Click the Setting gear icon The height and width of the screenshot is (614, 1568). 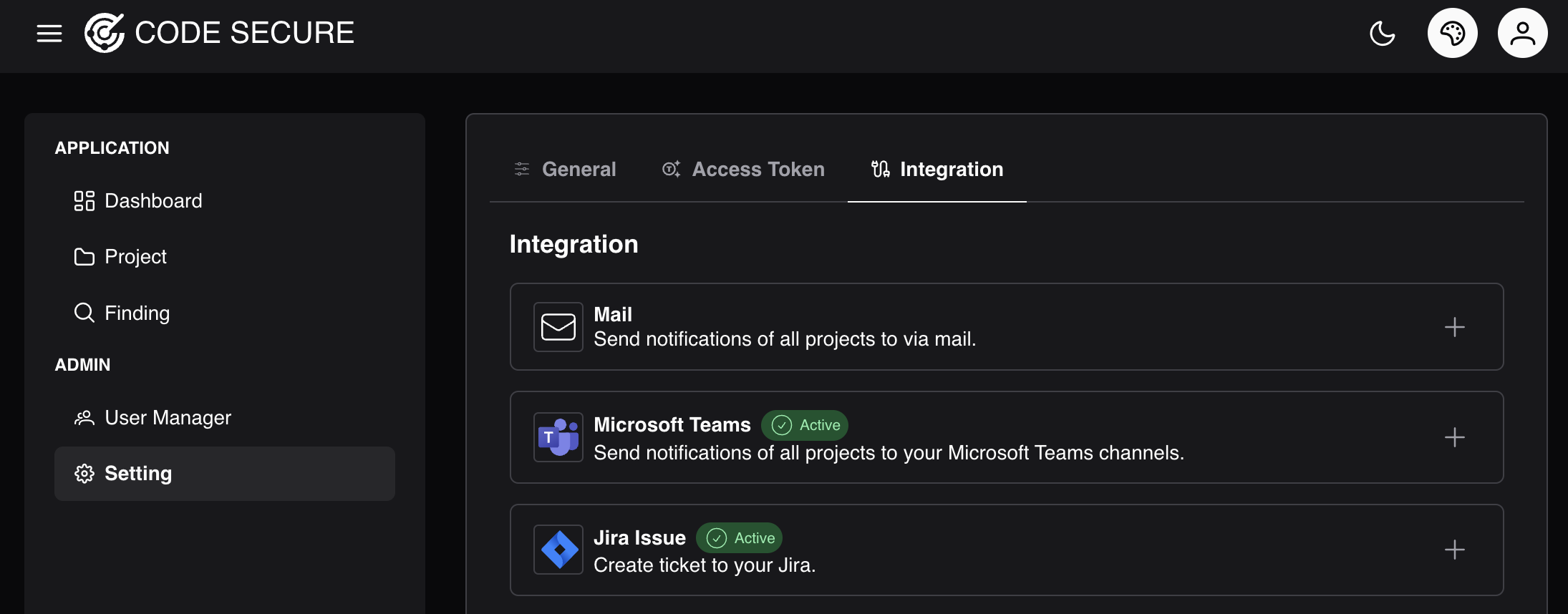84,474
